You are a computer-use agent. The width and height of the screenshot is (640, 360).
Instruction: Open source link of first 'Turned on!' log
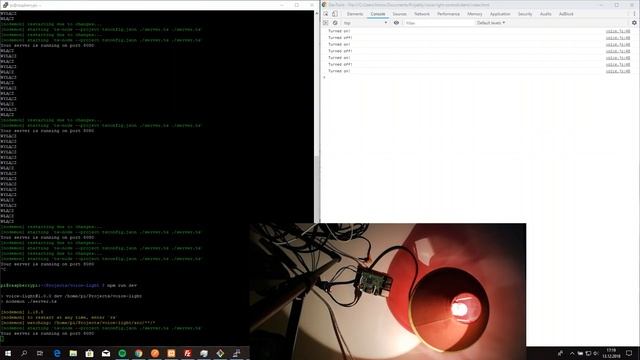point(618,31)
